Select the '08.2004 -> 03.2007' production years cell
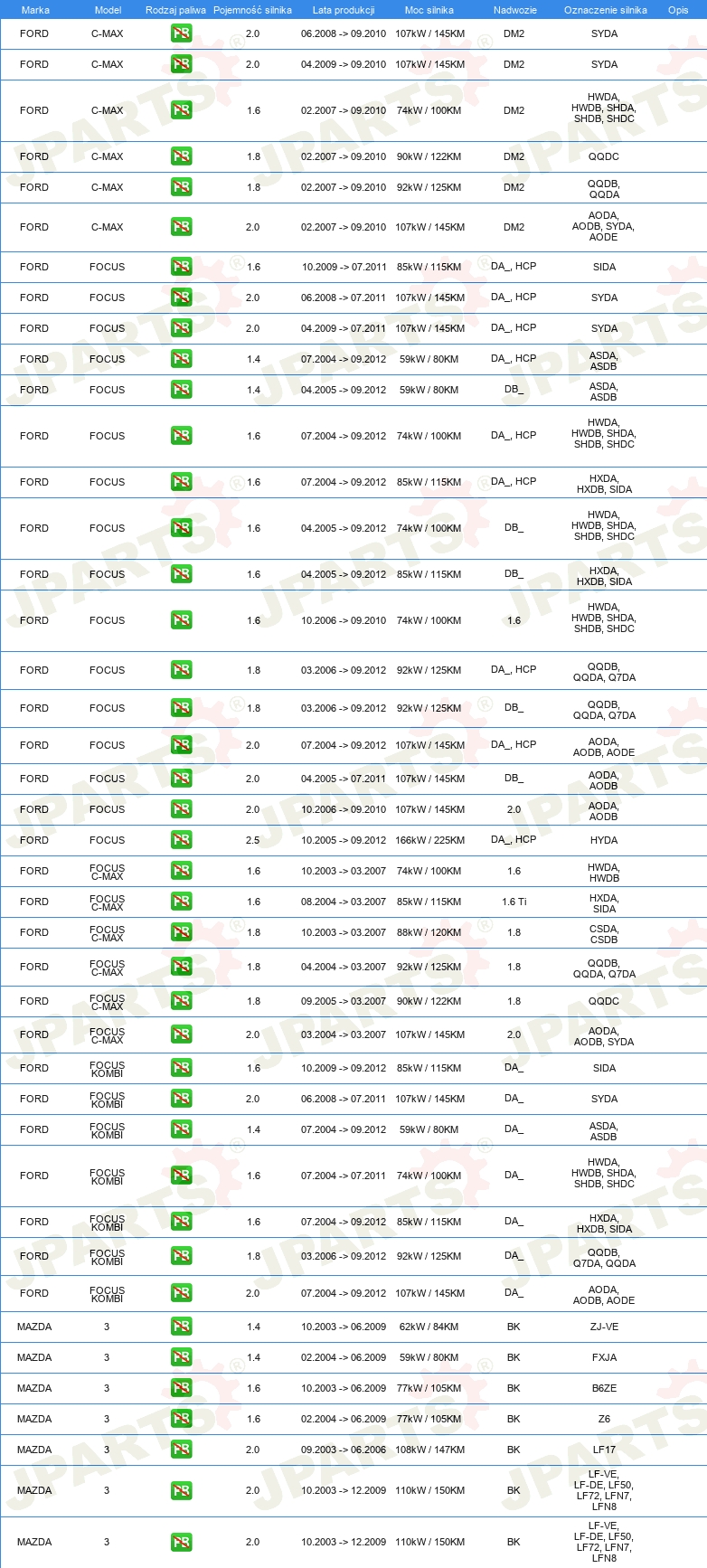 [344, 902]
